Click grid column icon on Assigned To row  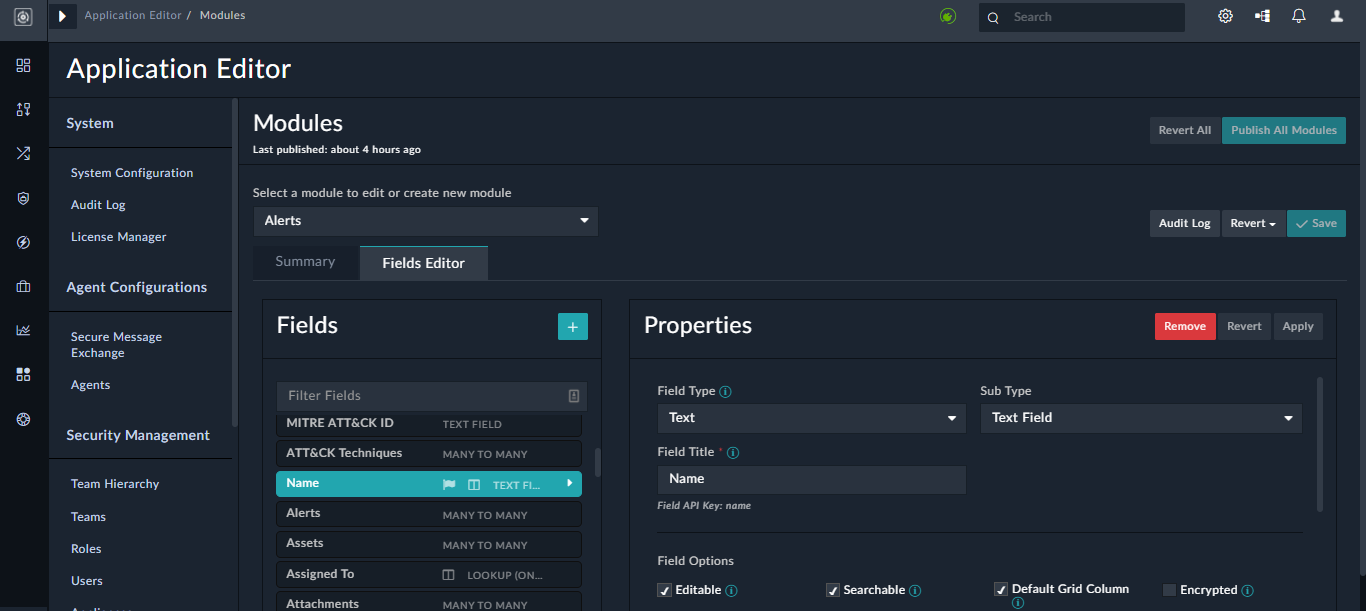pyautogui.click(x=448, y=575)
